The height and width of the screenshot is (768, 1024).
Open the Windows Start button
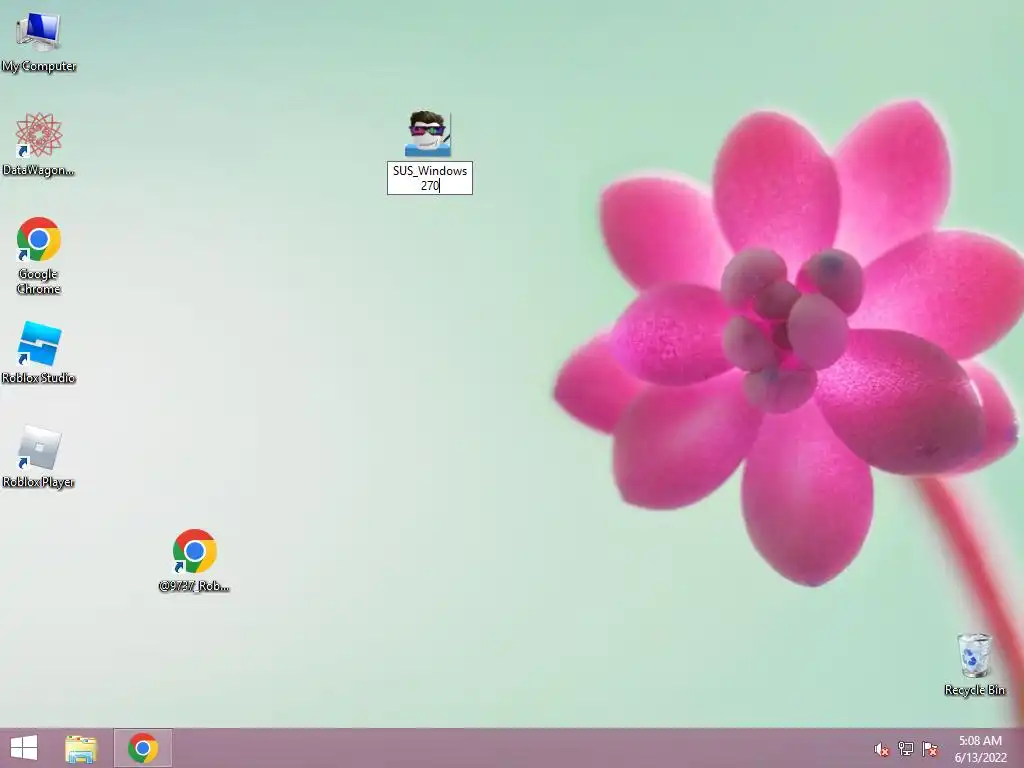coord(24,748)
